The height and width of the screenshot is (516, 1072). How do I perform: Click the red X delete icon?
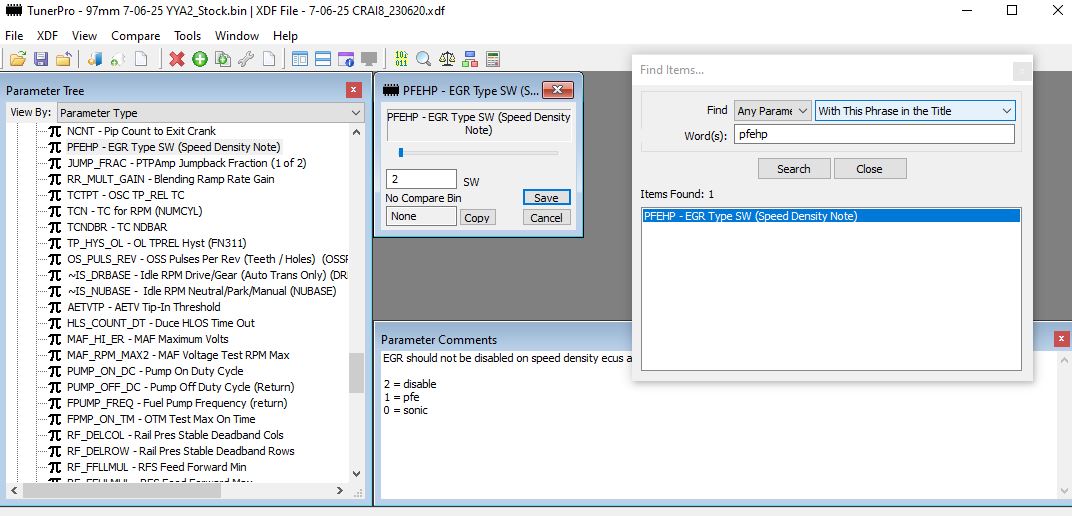177,59
